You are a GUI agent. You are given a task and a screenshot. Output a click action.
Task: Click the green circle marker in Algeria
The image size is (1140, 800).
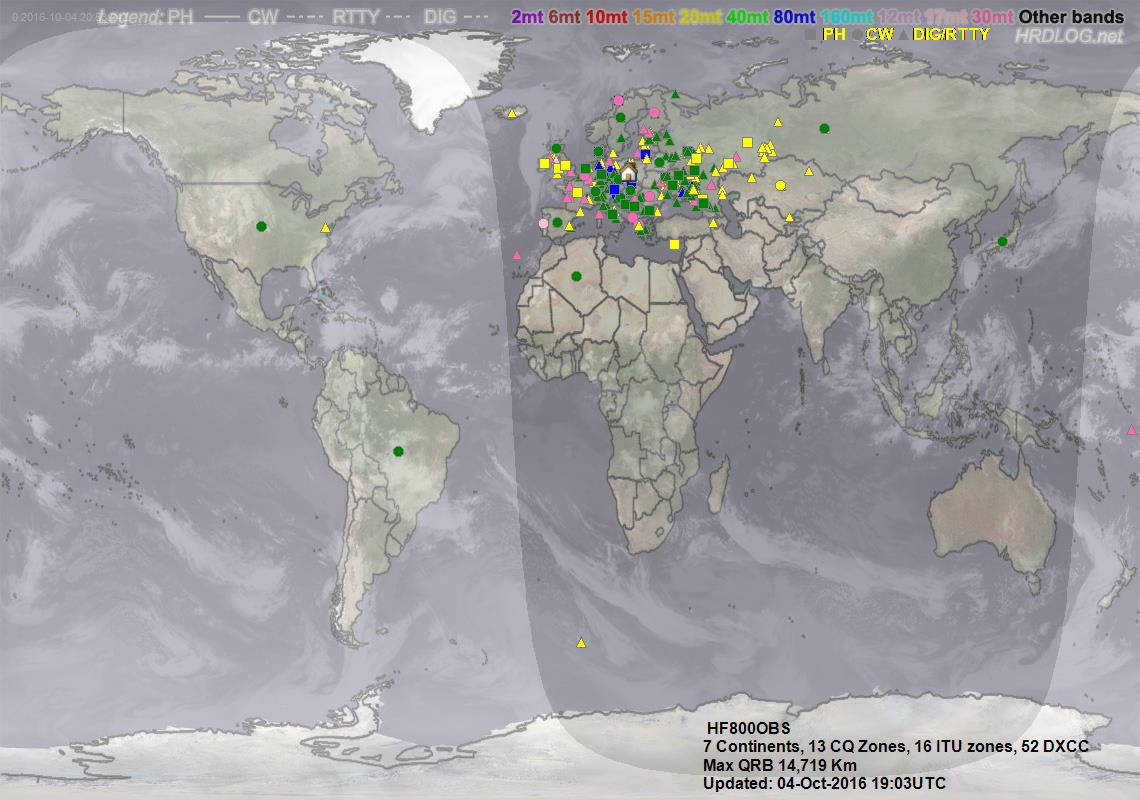coord(576,276)
